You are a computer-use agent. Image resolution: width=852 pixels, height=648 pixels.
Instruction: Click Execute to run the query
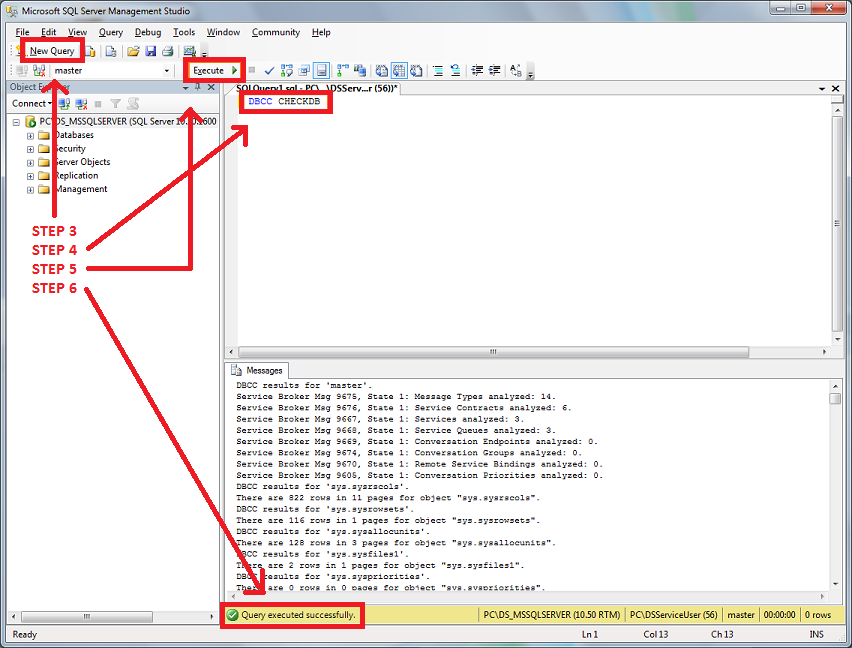coord(214,71)
